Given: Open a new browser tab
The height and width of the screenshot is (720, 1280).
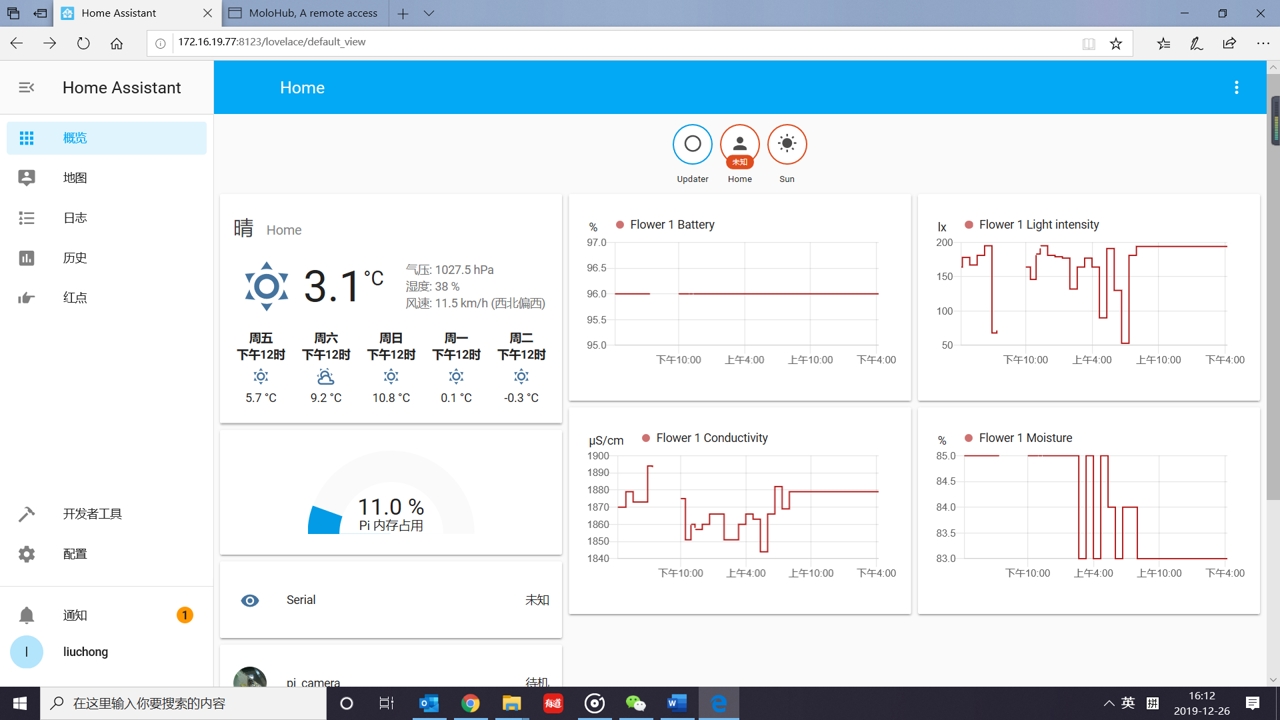Looking at the screenshot, I should coord(403,14).
